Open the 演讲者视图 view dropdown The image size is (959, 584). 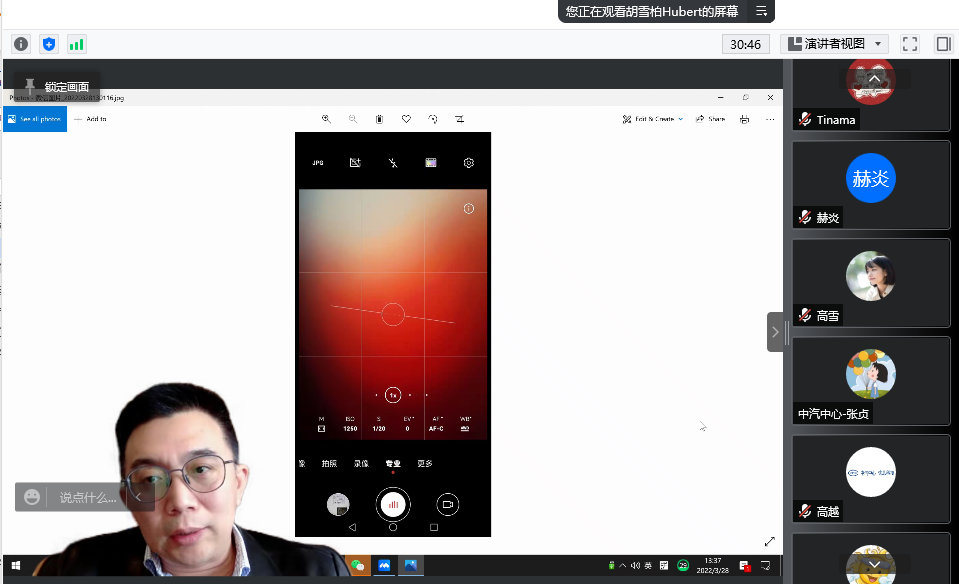pos(834,44)
